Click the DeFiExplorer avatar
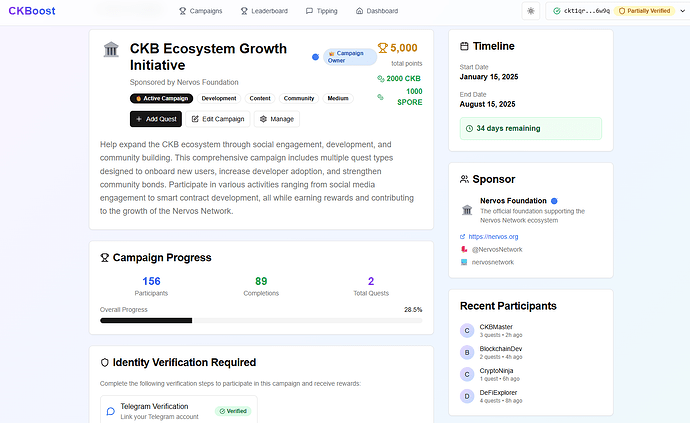The height and width of the screenshot is (423, 690). coord(467,397)
